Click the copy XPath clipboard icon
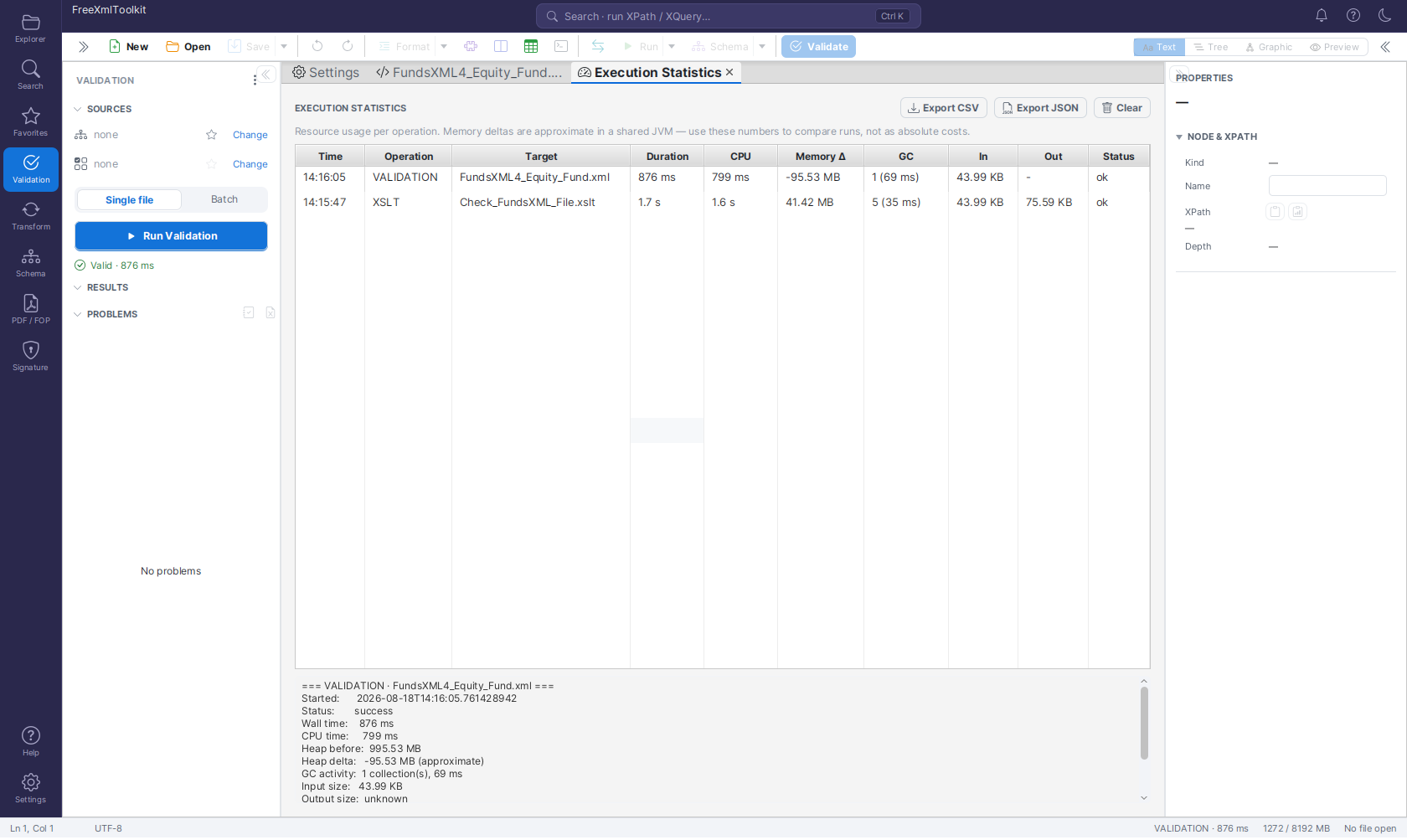The width and height of the screenshot is (1407, 840). coord(1275,212)
